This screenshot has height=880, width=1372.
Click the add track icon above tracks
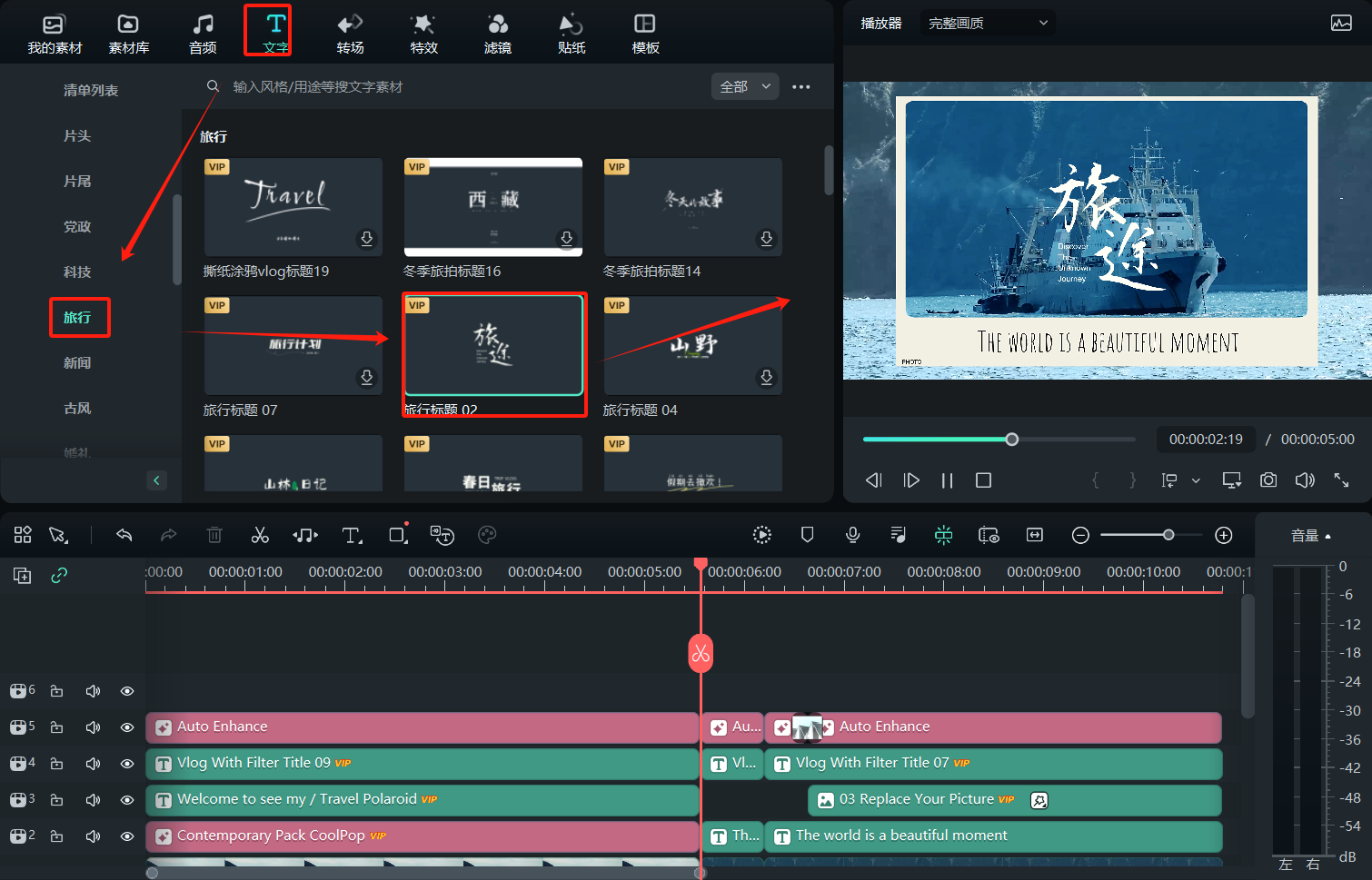pyautogui.click(x=23, y=575)
